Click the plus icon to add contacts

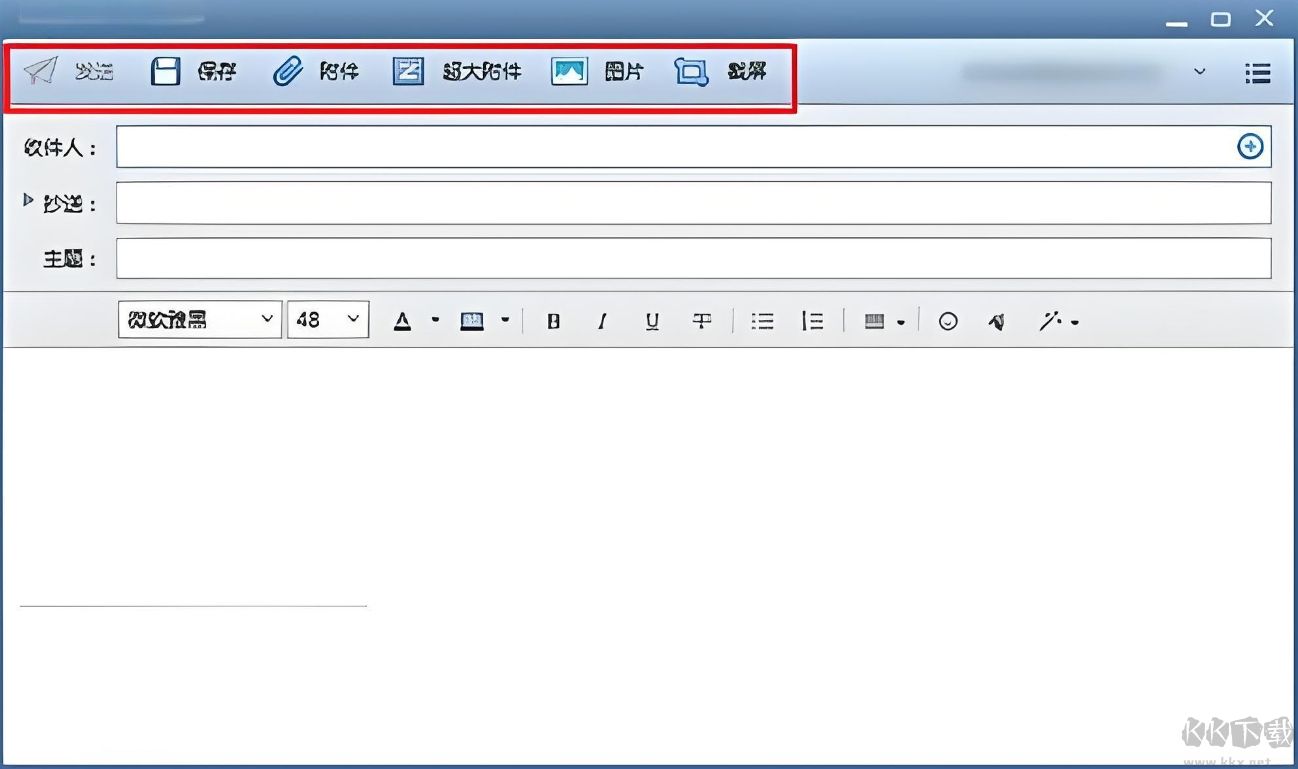[x=1250, y=147]
